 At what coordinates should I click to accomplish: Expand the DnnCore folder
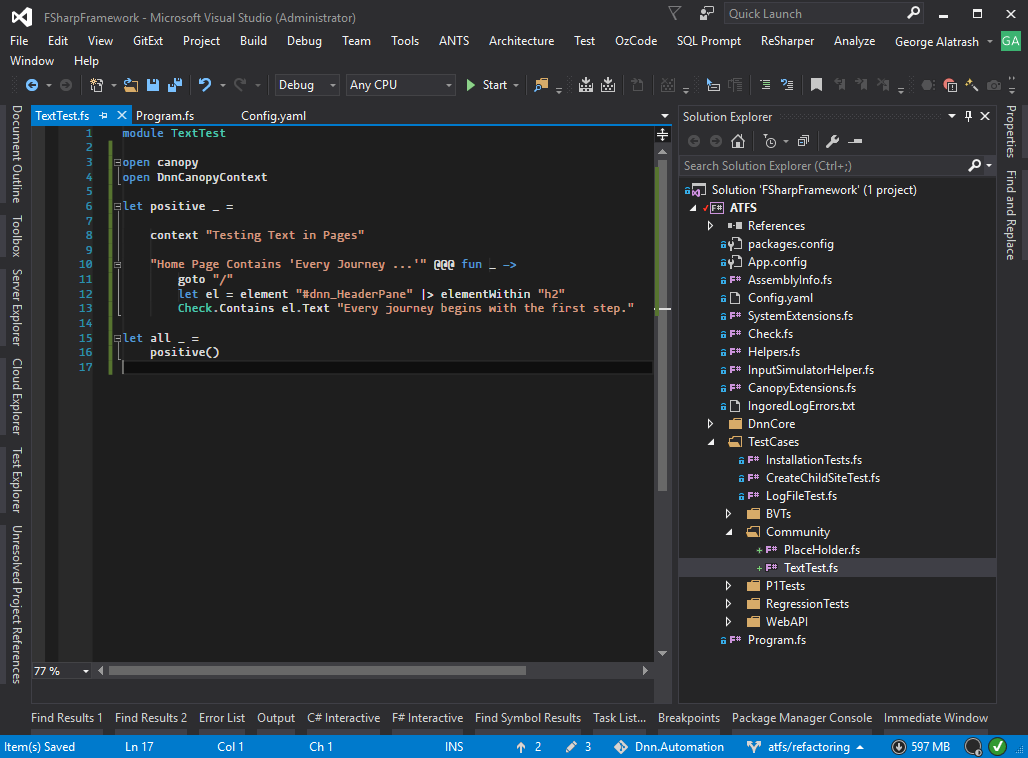[711, 424]
